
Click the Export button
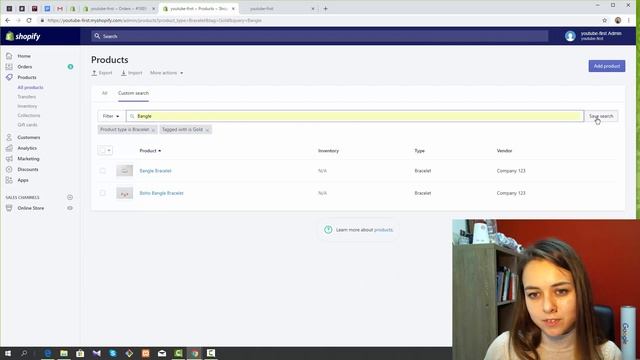click(x=102, y=73)
